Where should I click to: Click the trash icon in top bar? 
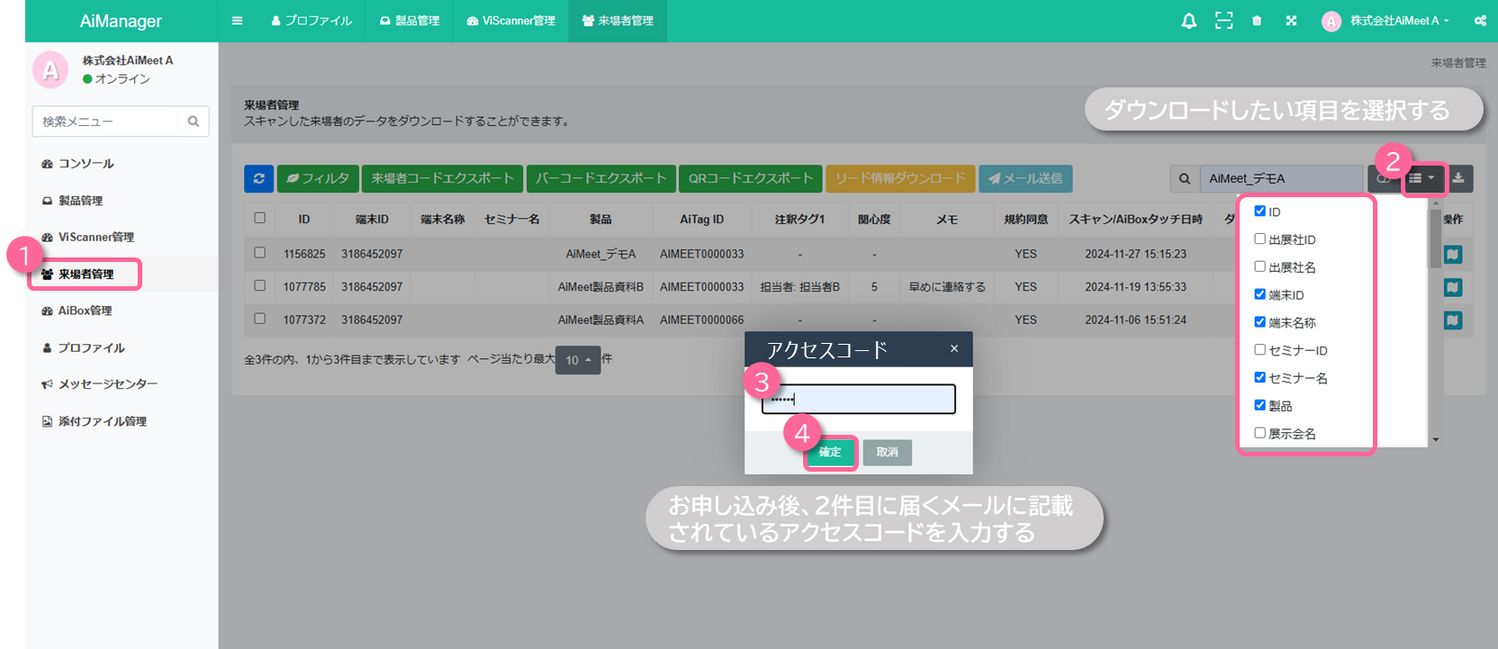click(x=1257, y=21)
